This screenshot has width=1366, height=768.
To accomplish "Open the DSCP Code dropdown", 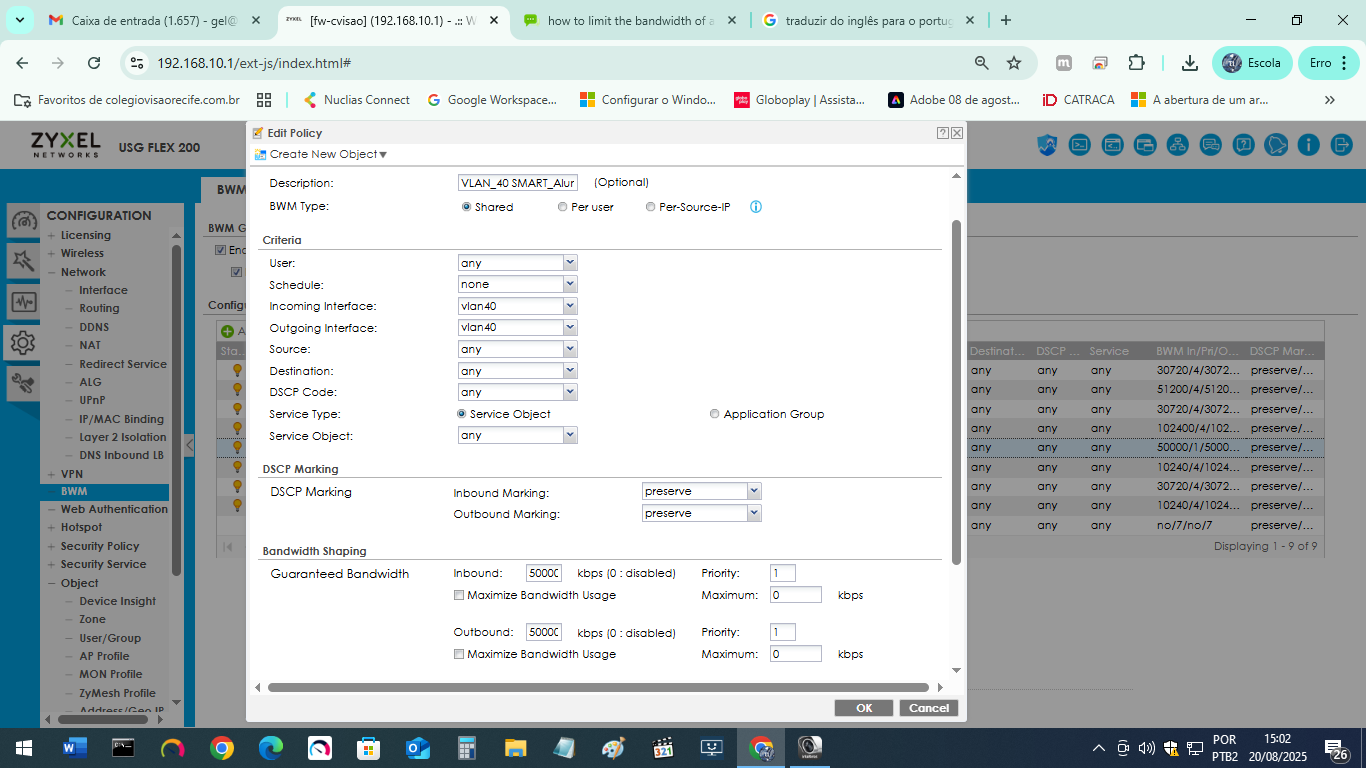I will click(570, 392).
